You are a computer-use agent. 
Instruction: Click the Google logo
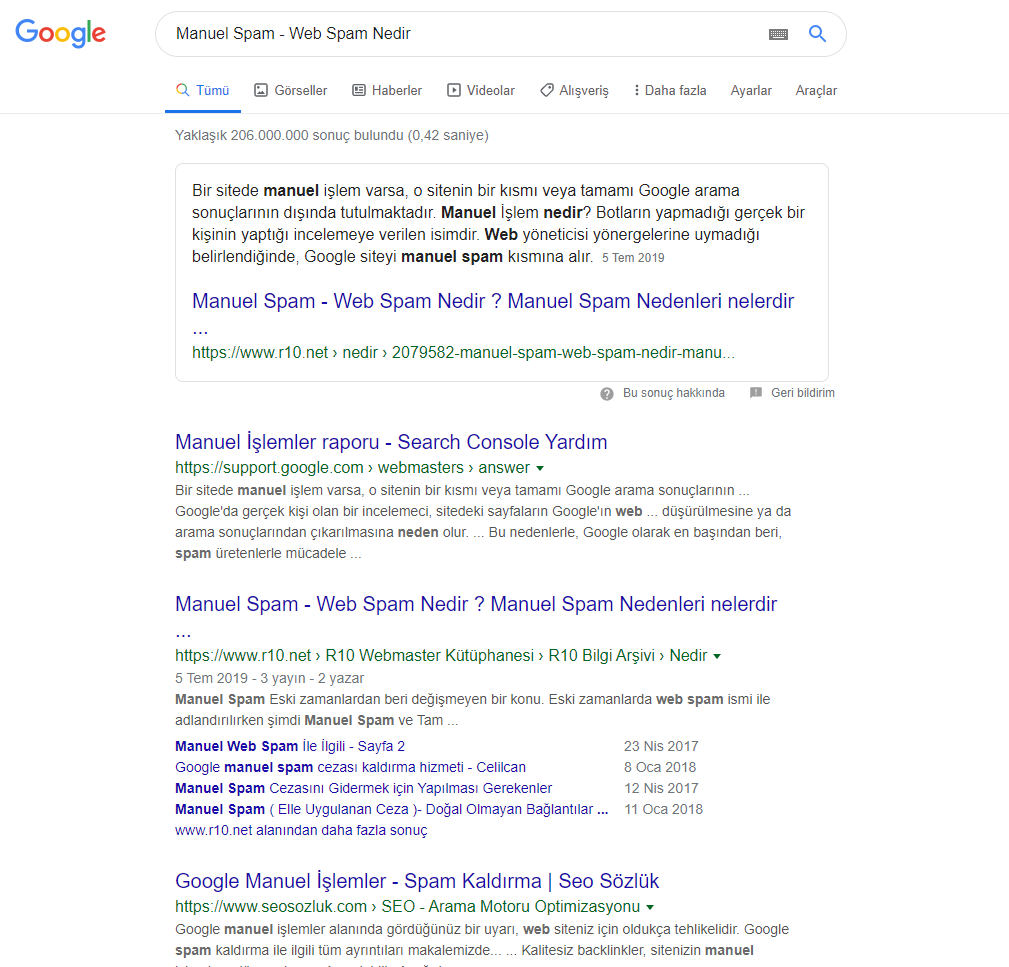pyautogui.click(x=60, y=33)
